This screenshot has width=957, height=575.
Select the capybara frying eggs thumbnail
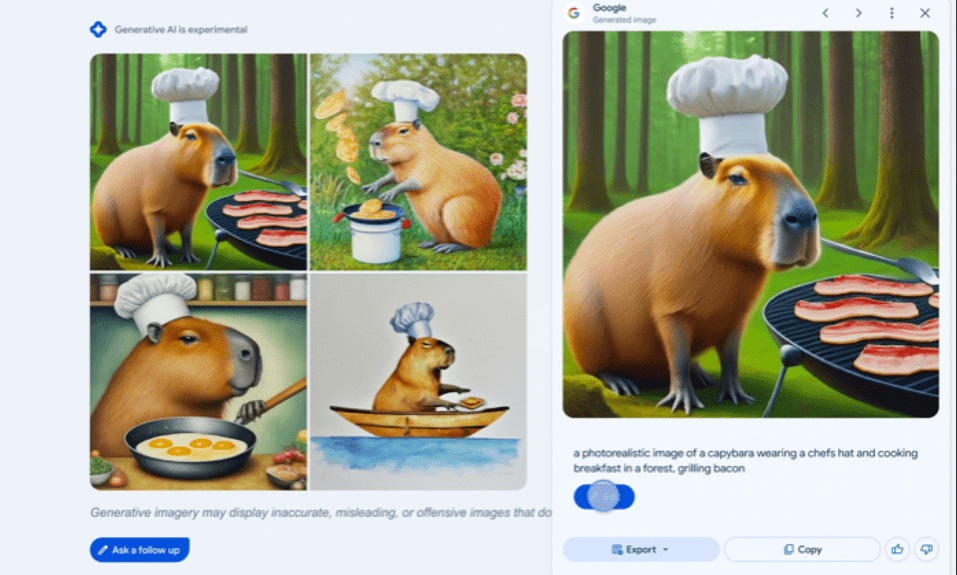pyautogui.click(x=198, y=382)
